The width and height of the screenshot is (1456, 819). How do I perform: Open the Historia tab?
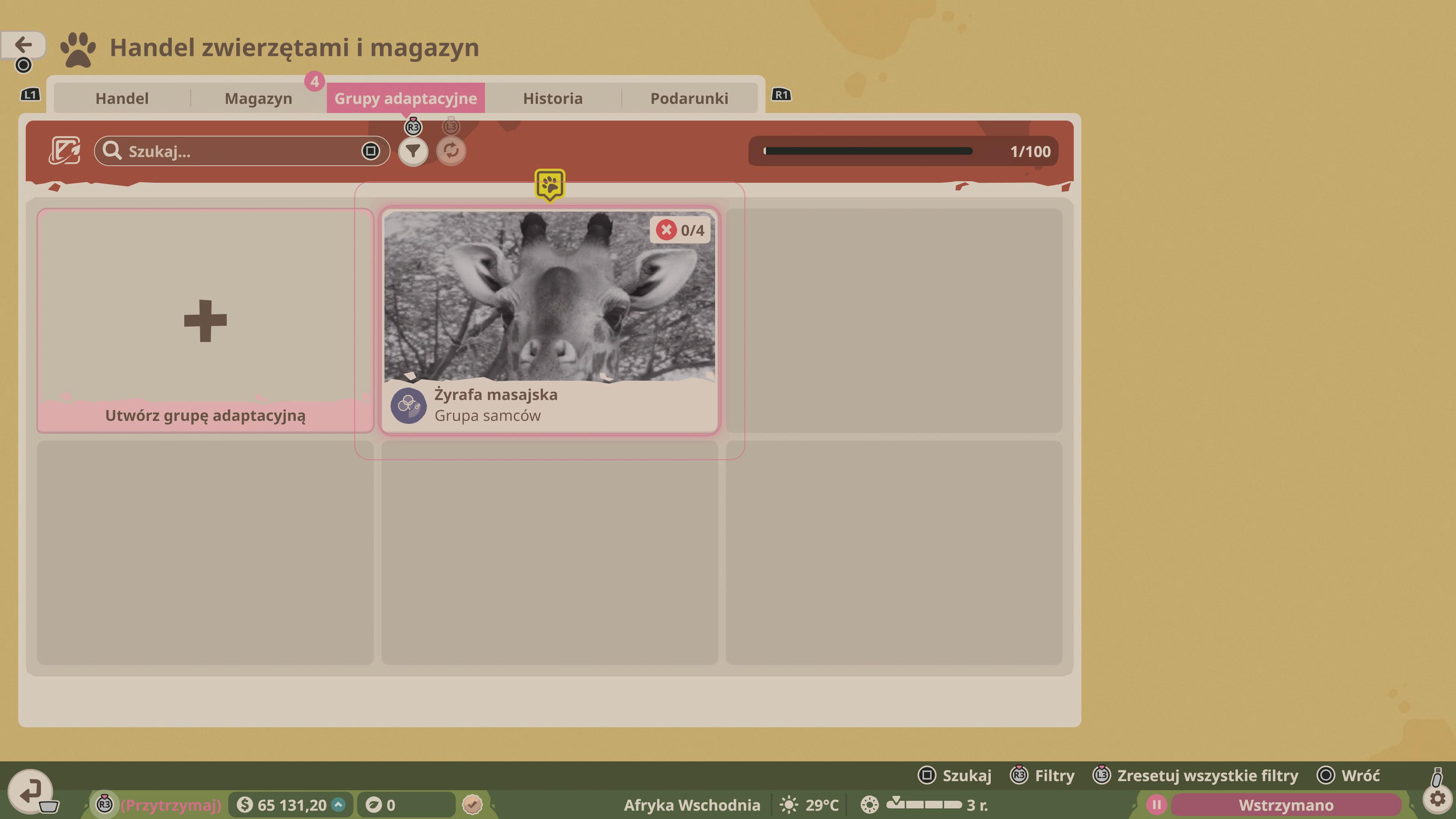click(553, 98)
